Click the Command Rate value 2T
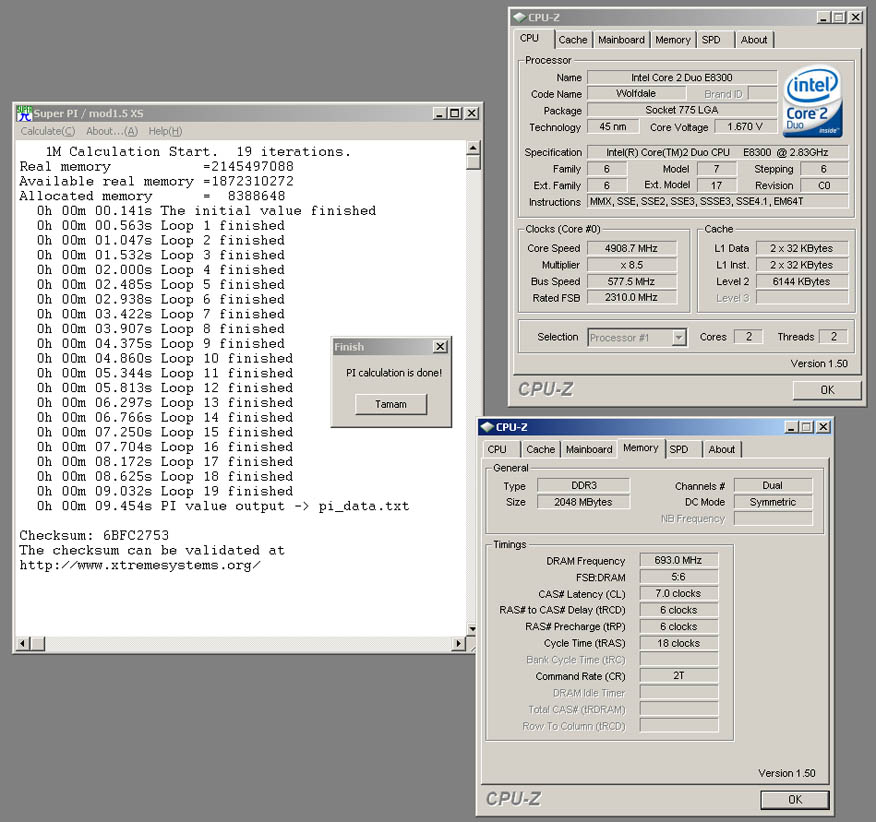Viewport: 876px width, 822px height. tap(678, 676)
